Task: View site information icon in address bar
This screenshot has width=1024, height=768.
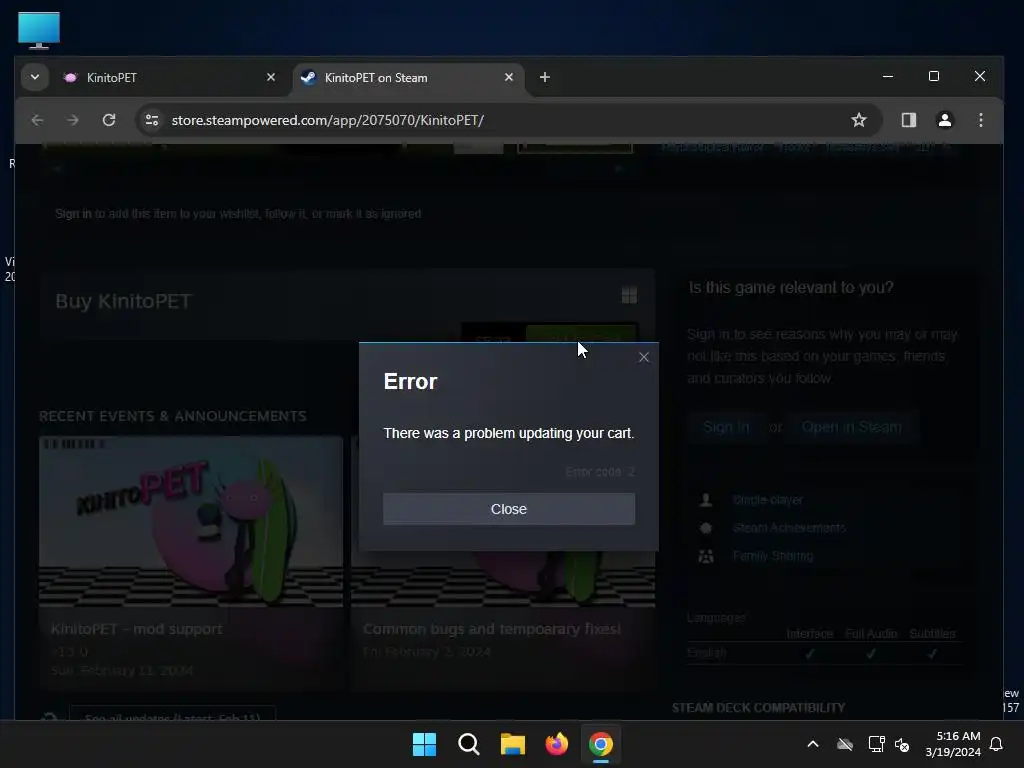Action: tap(152, 120)
